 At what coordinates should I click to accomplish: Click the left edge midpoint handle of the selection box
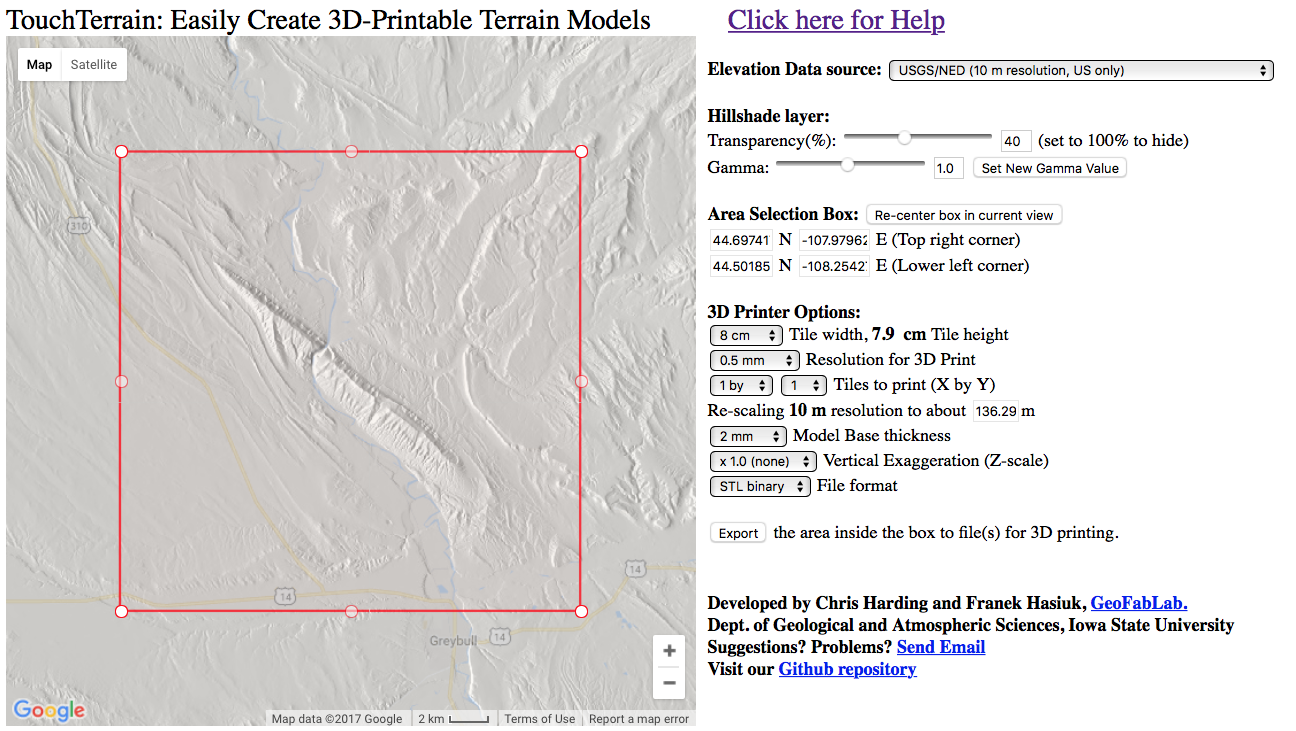(121, 381)
